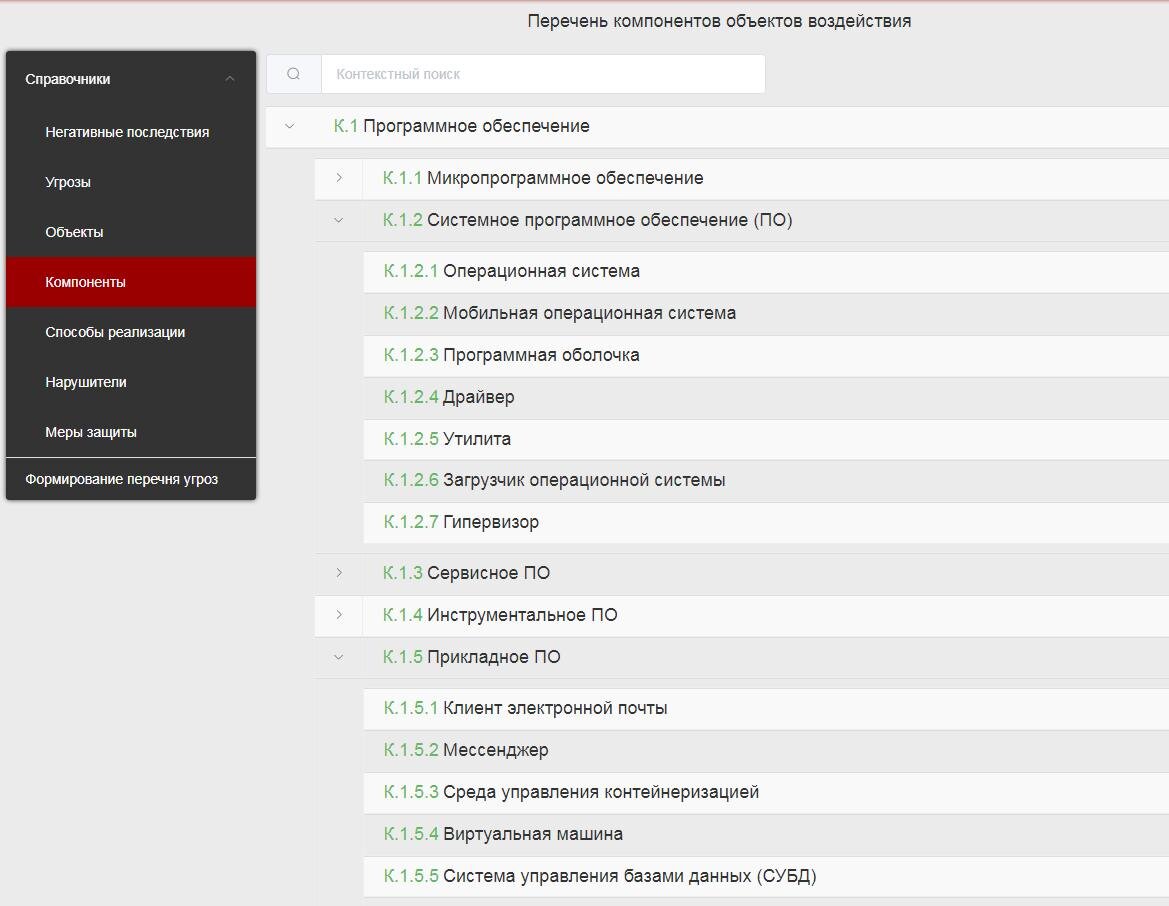Open Формирование перечня угроз

click(x=121, y=478)
